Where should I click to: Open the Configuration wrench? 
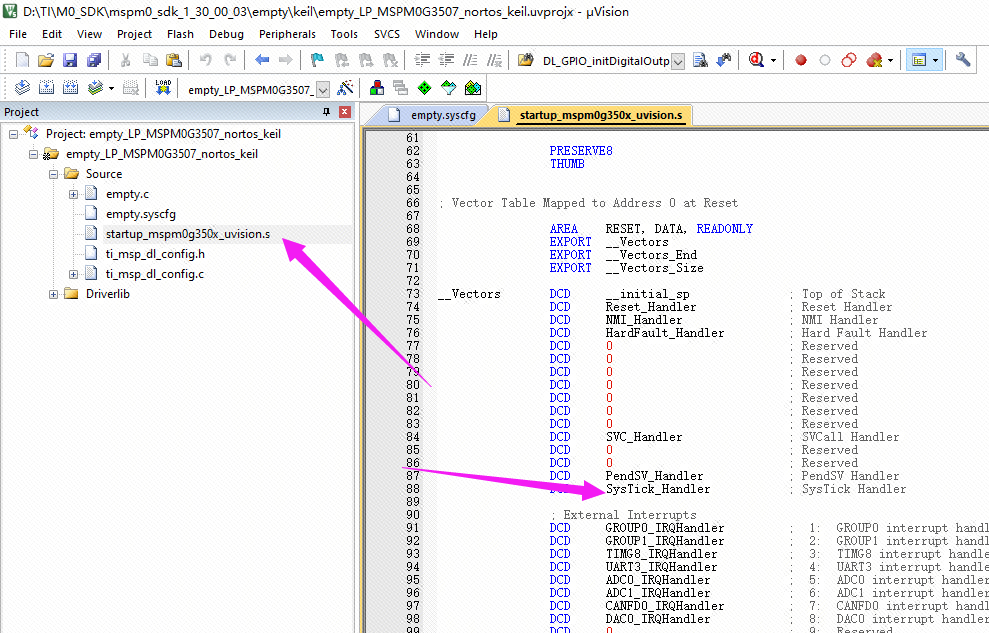pos(963,61)
